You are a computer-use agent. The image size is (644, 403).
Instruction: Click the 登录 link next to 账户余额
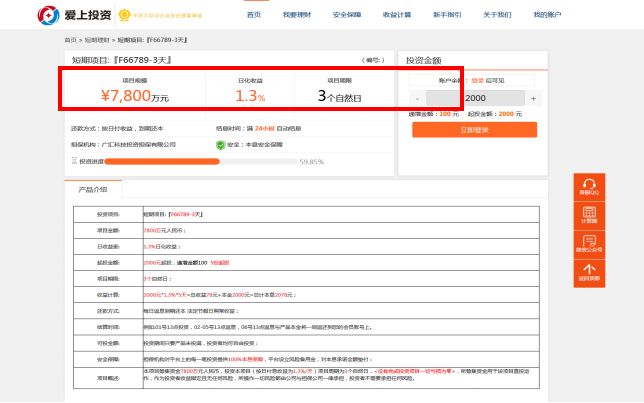[477, 81]
